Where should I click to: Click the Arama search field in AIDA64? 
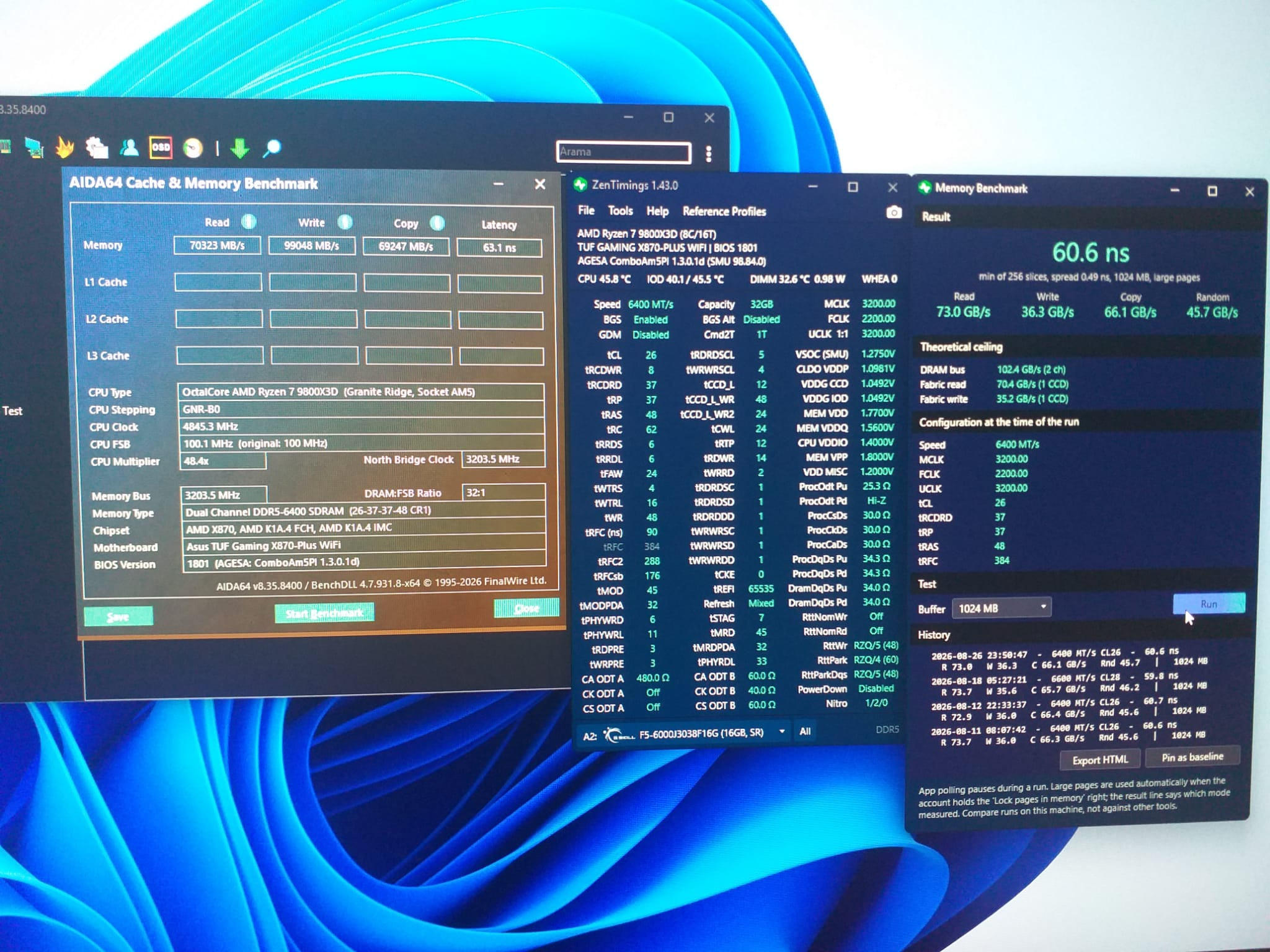click(x=623, y=152)
